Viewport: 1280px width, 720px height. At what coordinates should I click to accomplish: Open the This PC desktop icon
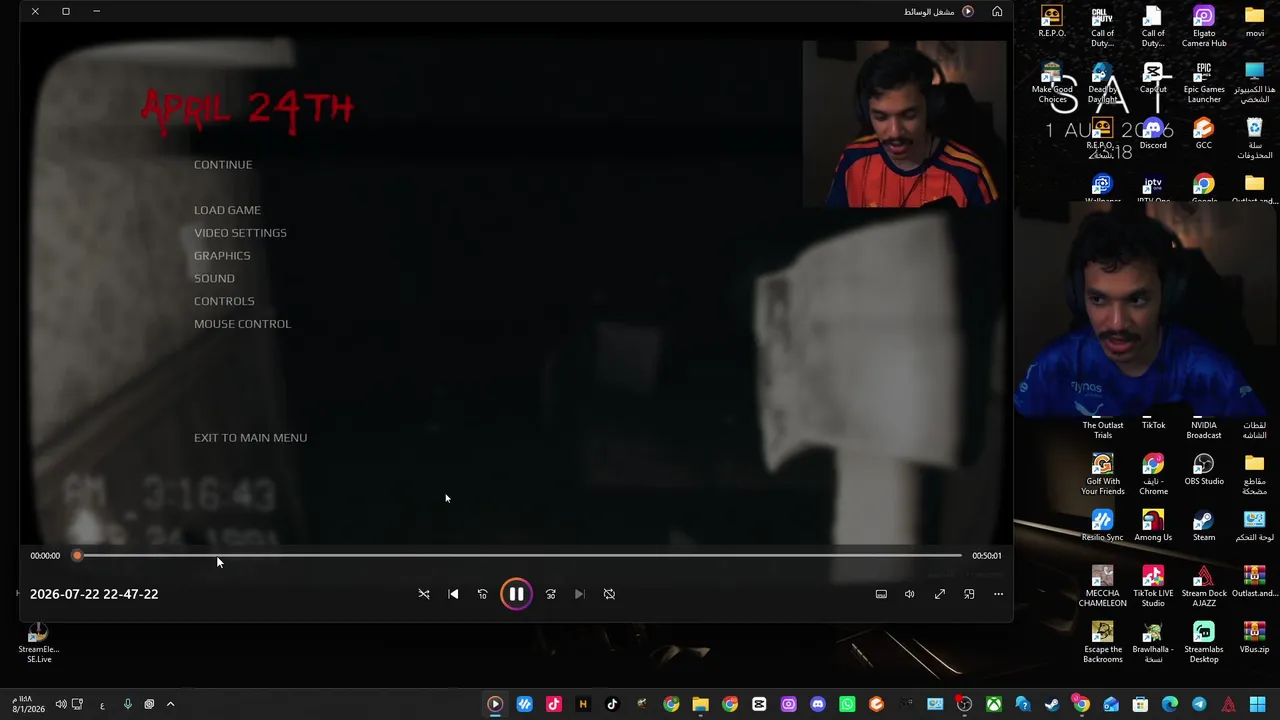[x=1255, y=83]
